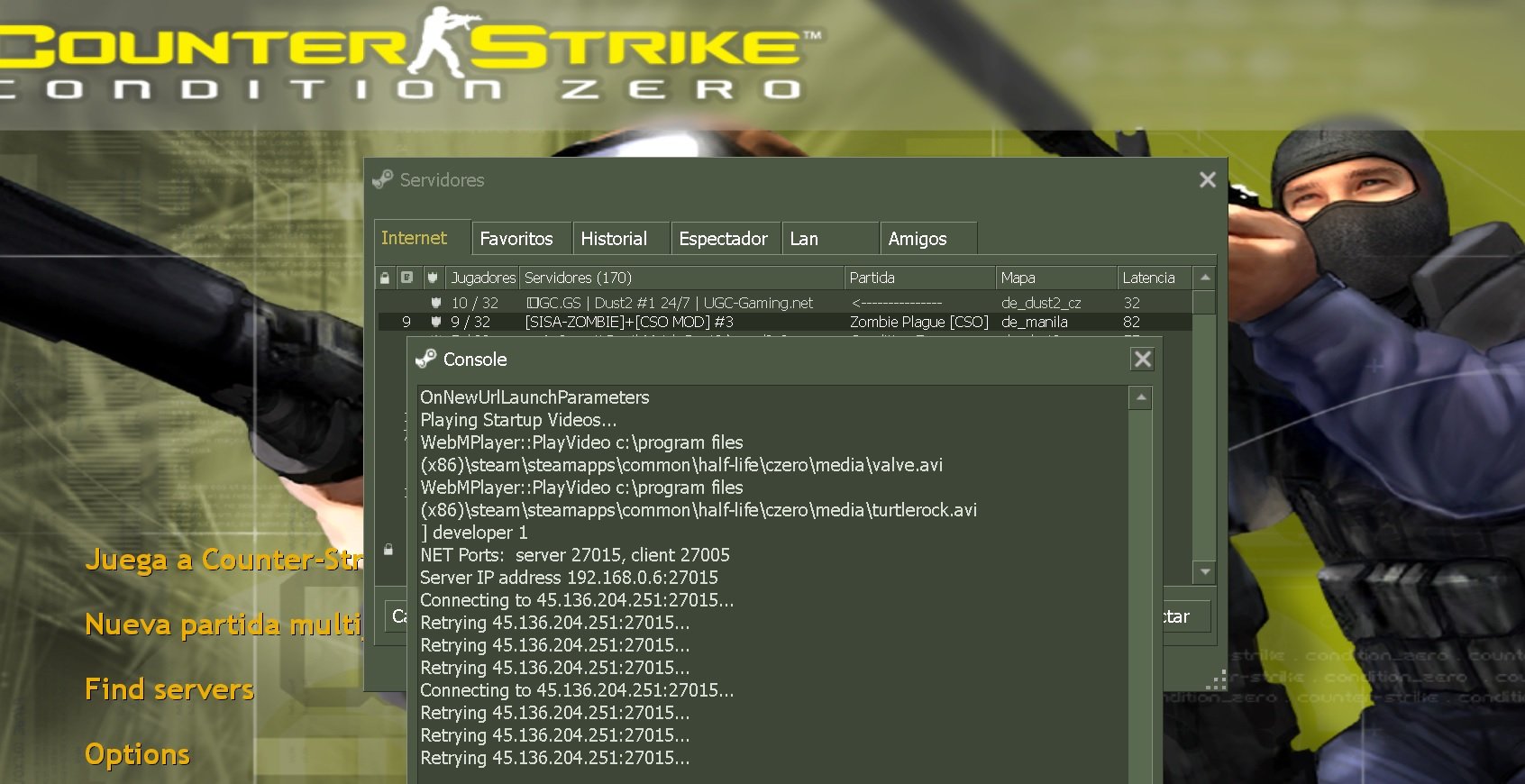Open the Historial tab
The image size is (1525, 784).
[x=614, y=239]
